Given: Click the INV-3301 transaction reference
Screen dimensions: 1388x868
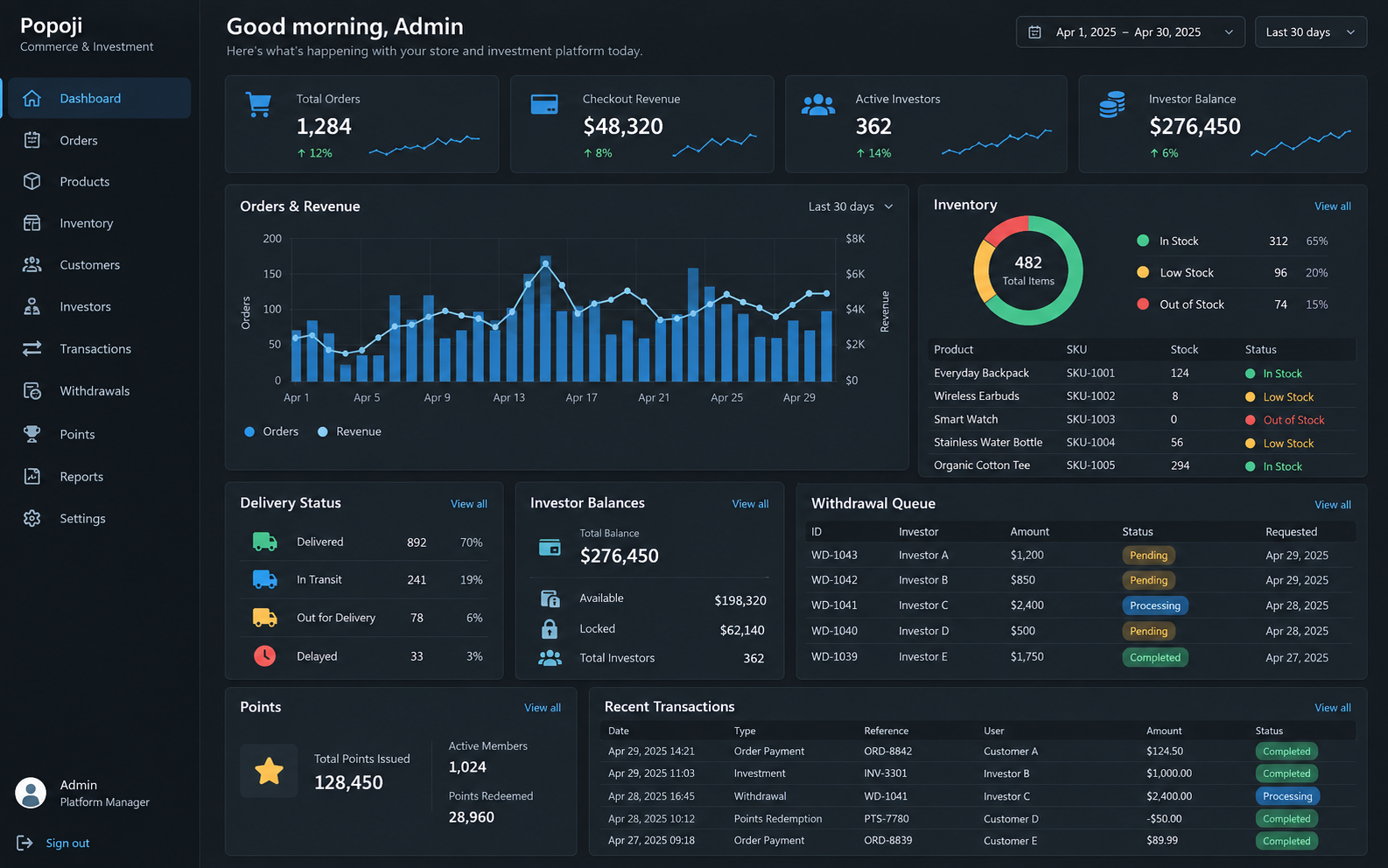Looking at the screenshot, I should click(x=886, y=773).
